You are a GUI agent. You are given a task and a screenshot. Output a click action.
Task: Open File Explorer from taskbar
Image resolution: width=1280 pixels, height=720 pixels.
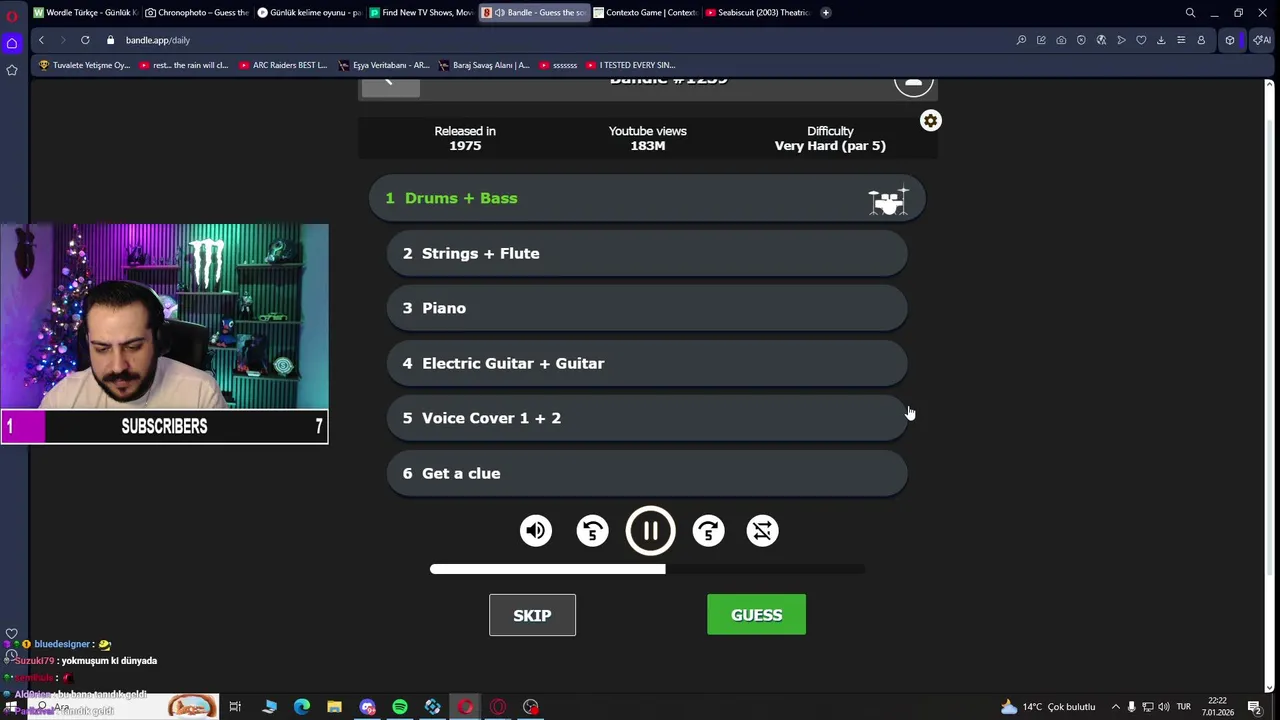pyautogui.click(x=334, y=707)
